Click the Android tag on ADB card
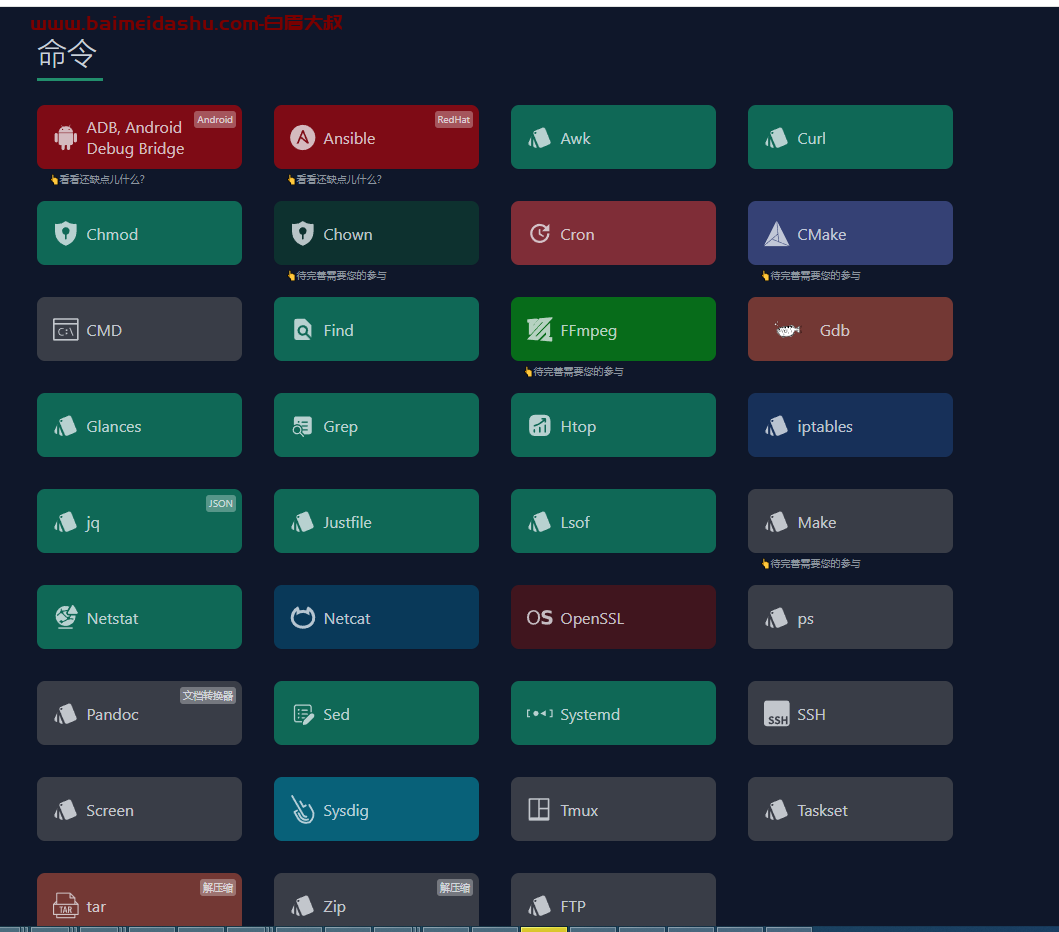The height and width of the screenshot is (932, 1059). pos(215,120)
